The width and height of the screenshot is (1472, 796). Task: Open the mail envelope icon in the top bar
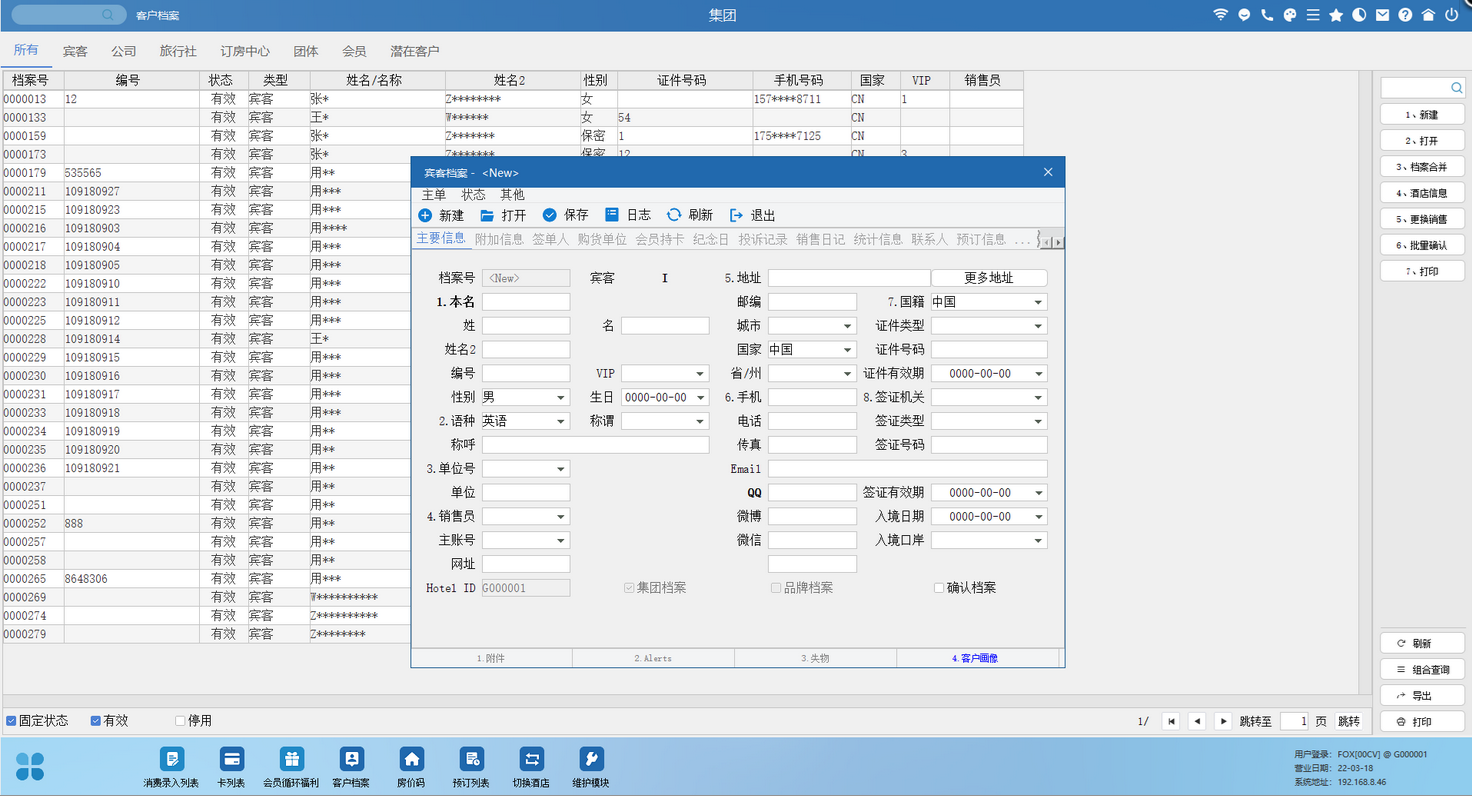(1382, 15)
